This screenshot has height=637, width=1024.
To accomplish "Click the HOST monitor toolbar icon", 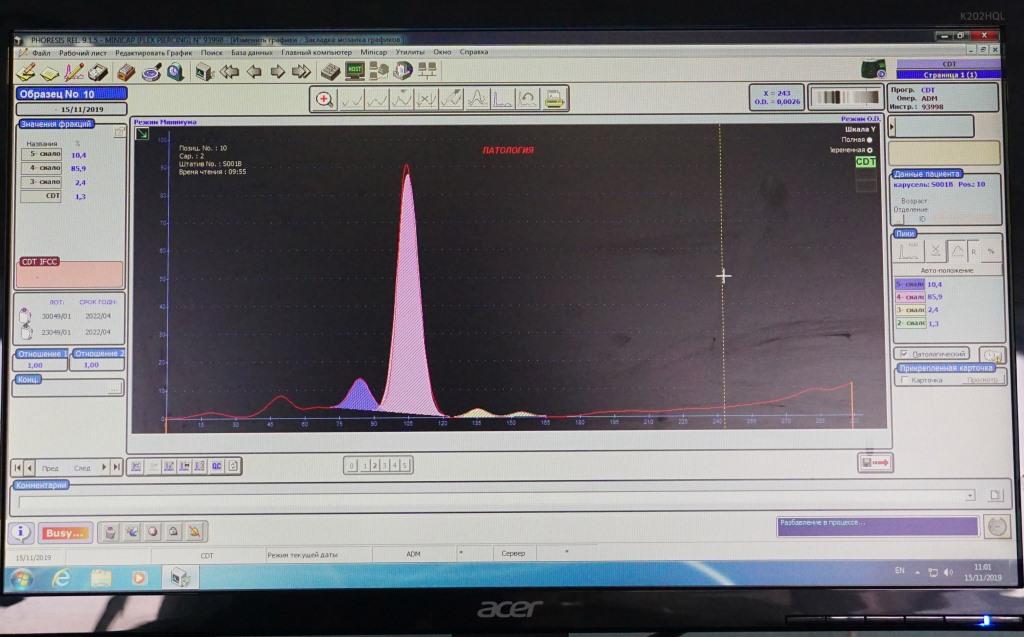I will pos(355,71).
